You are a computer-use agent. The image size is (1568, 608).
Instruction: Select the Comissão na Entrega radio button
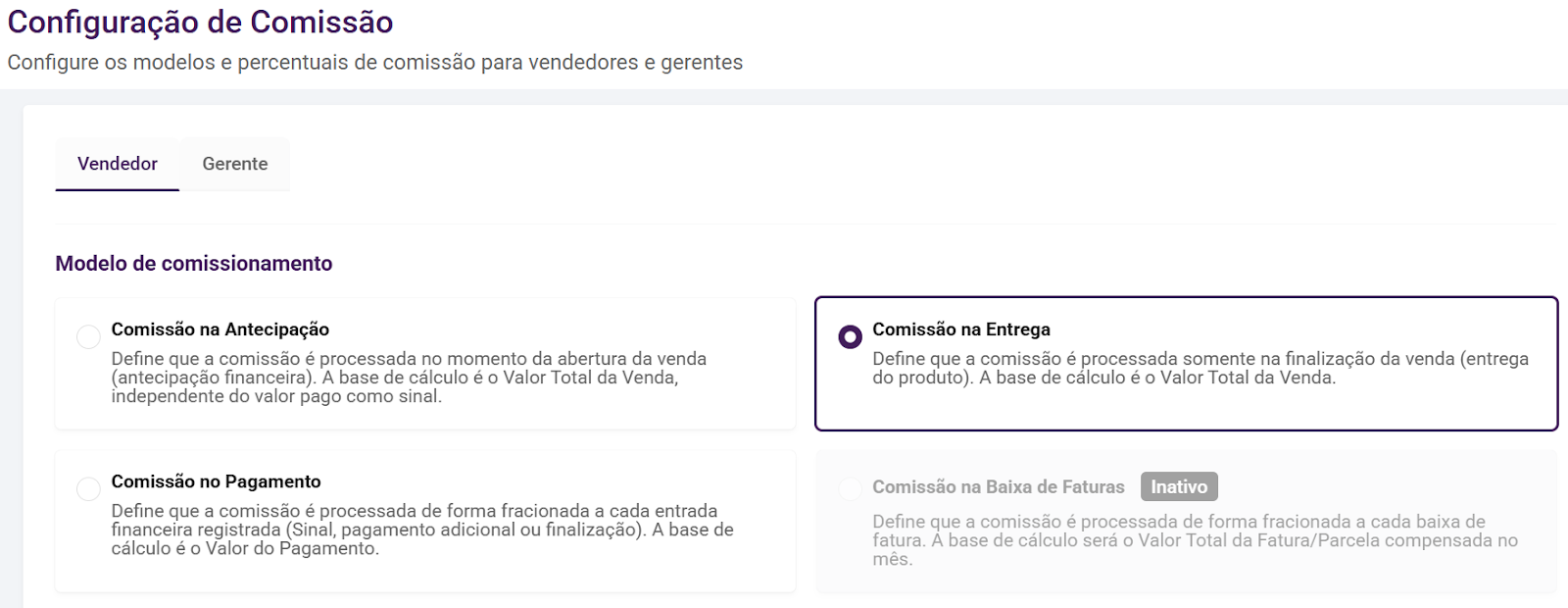(850, 337)
